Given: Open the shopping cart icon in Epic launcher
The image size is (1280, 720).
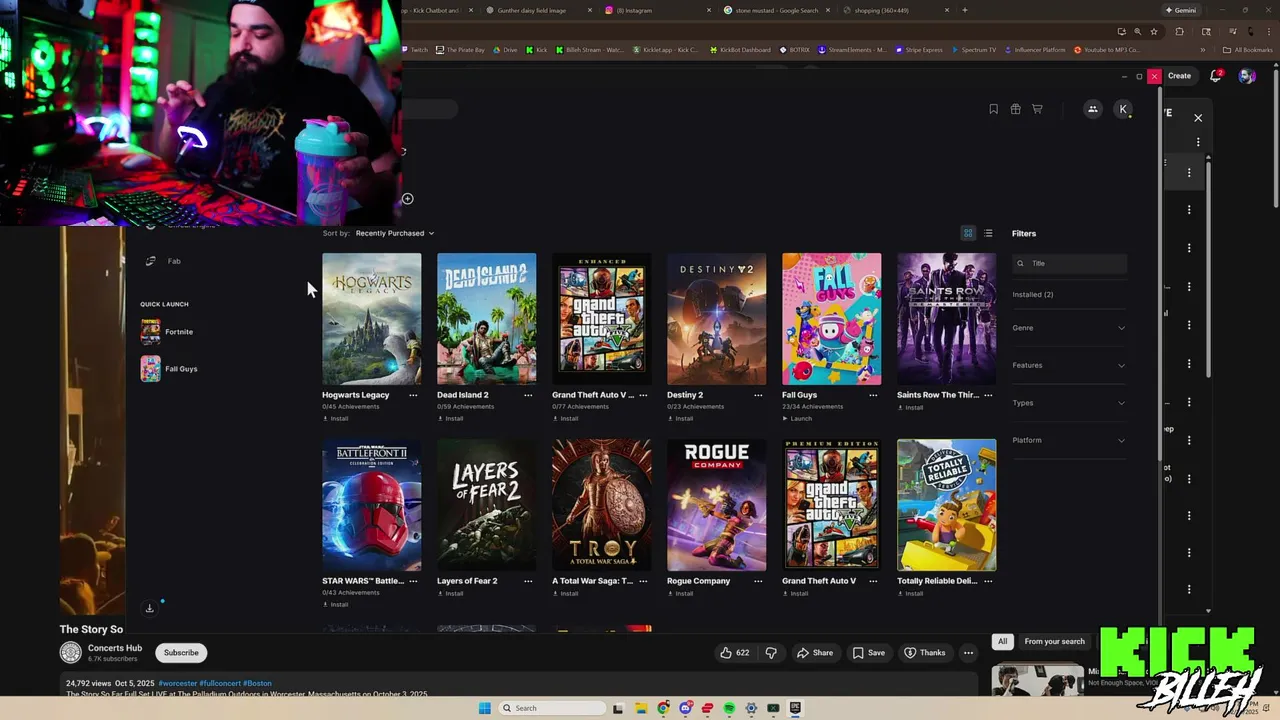Looking at the screenshot, I should point(1037,109).
